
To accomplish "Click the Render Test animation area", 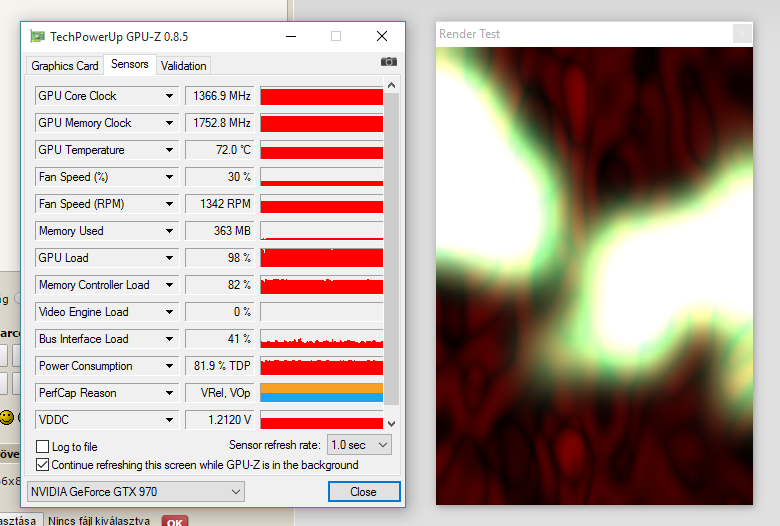I will click(x=594, y=276).
